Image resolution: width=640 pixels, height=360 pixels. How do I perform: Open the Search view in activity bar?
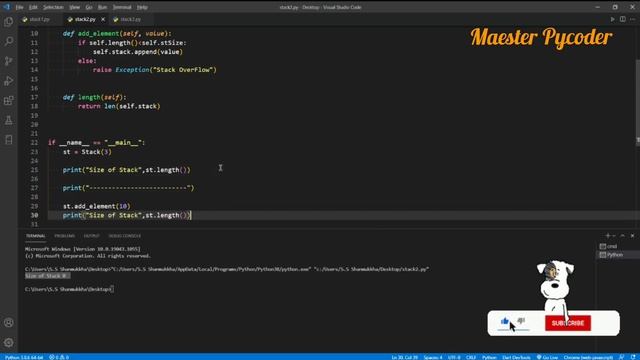pyautogui.click(x=9, y=41)
